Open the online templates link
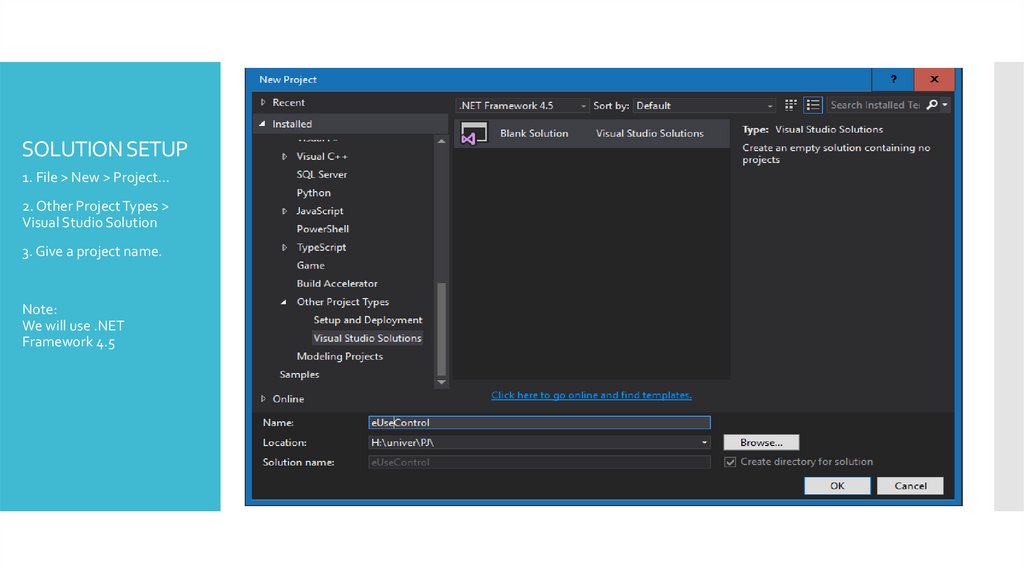 tap(591, 395)
